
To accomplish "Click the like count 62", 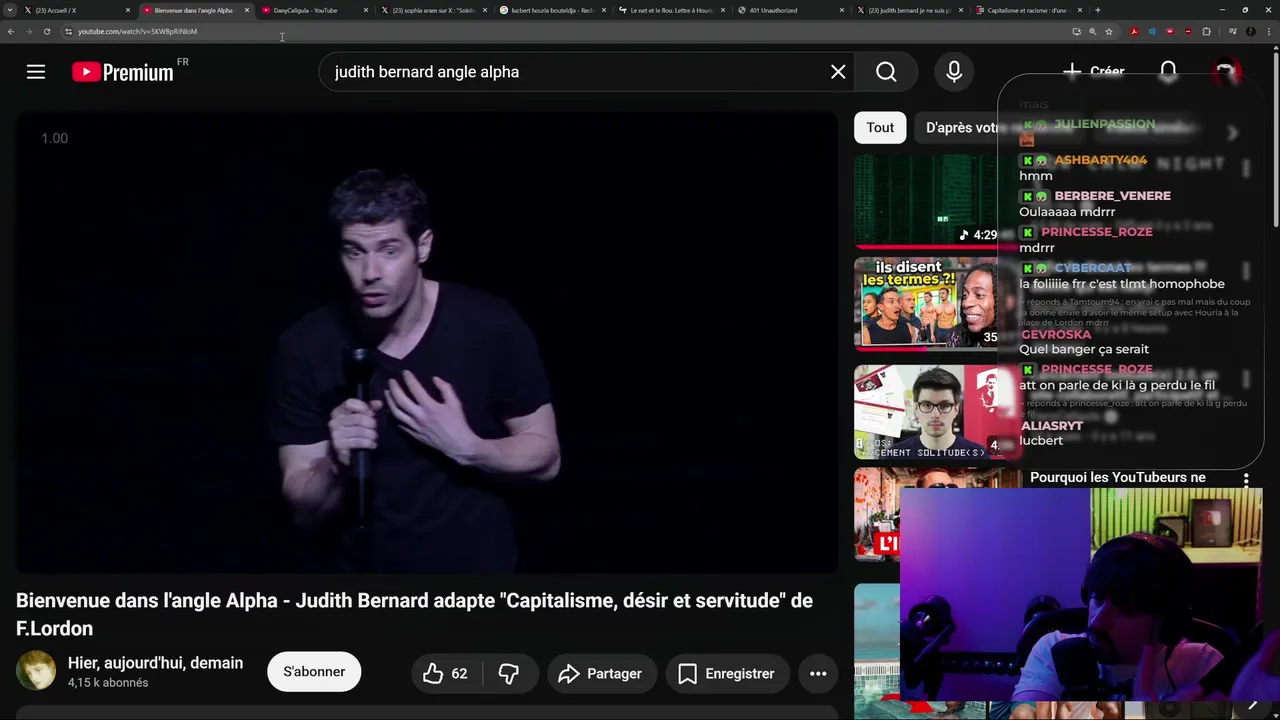I will [459, 674].
